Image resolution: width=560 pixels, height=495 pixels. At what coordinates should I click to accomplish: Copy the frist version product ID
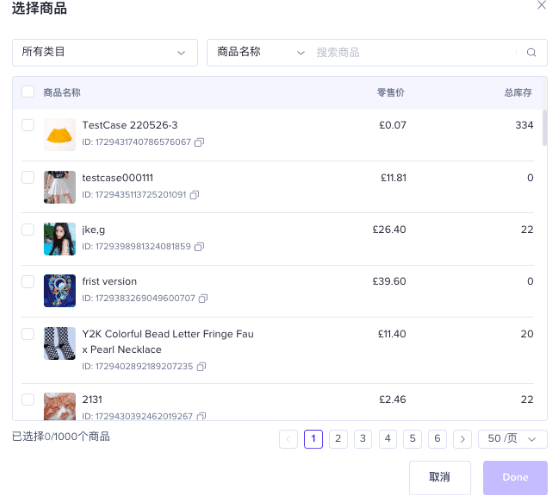pos(203,298)
